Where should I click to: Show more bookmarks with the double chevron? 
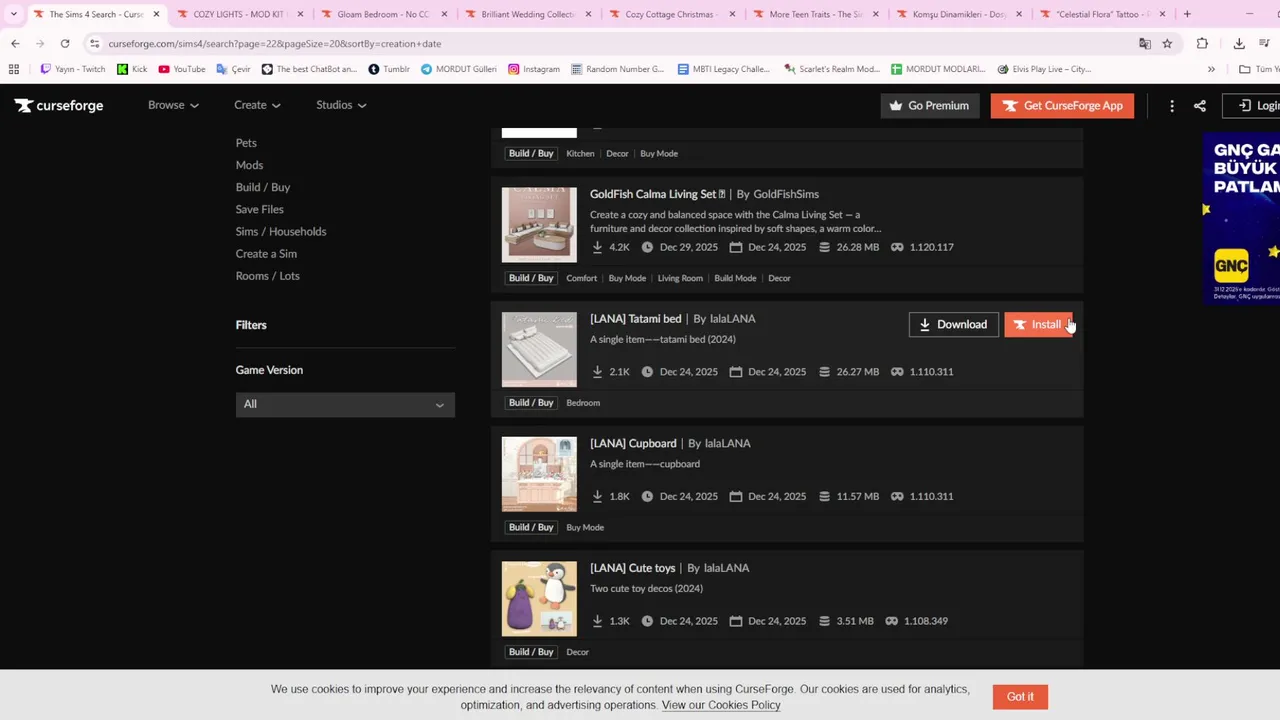pos(1211,69)
